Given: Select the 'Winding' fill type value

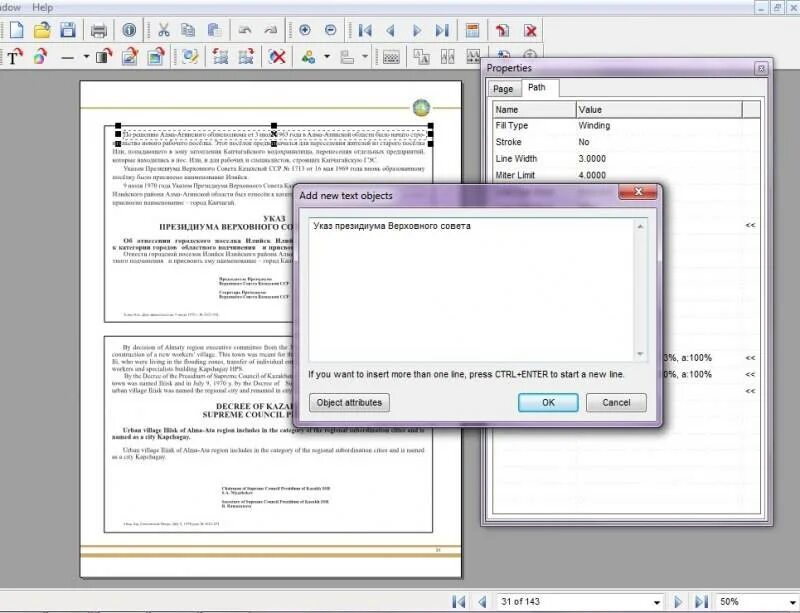Looking at the screenshot, I should coord(594,126).
